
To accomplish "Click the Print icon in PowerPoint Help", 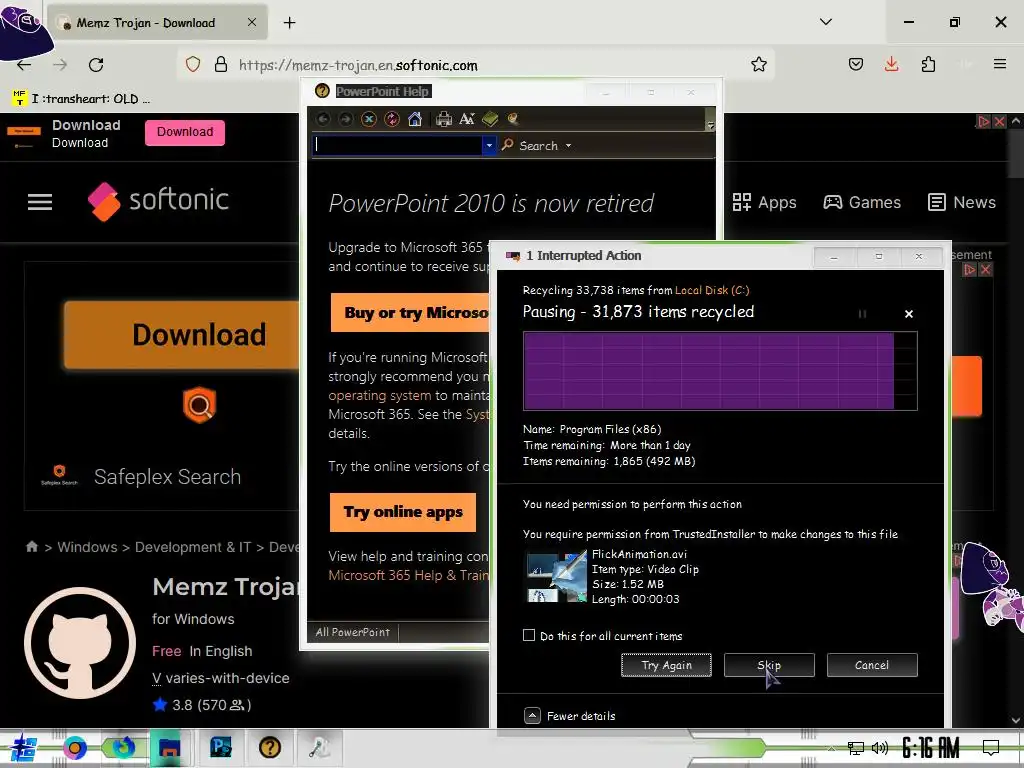I will [443, 119].
